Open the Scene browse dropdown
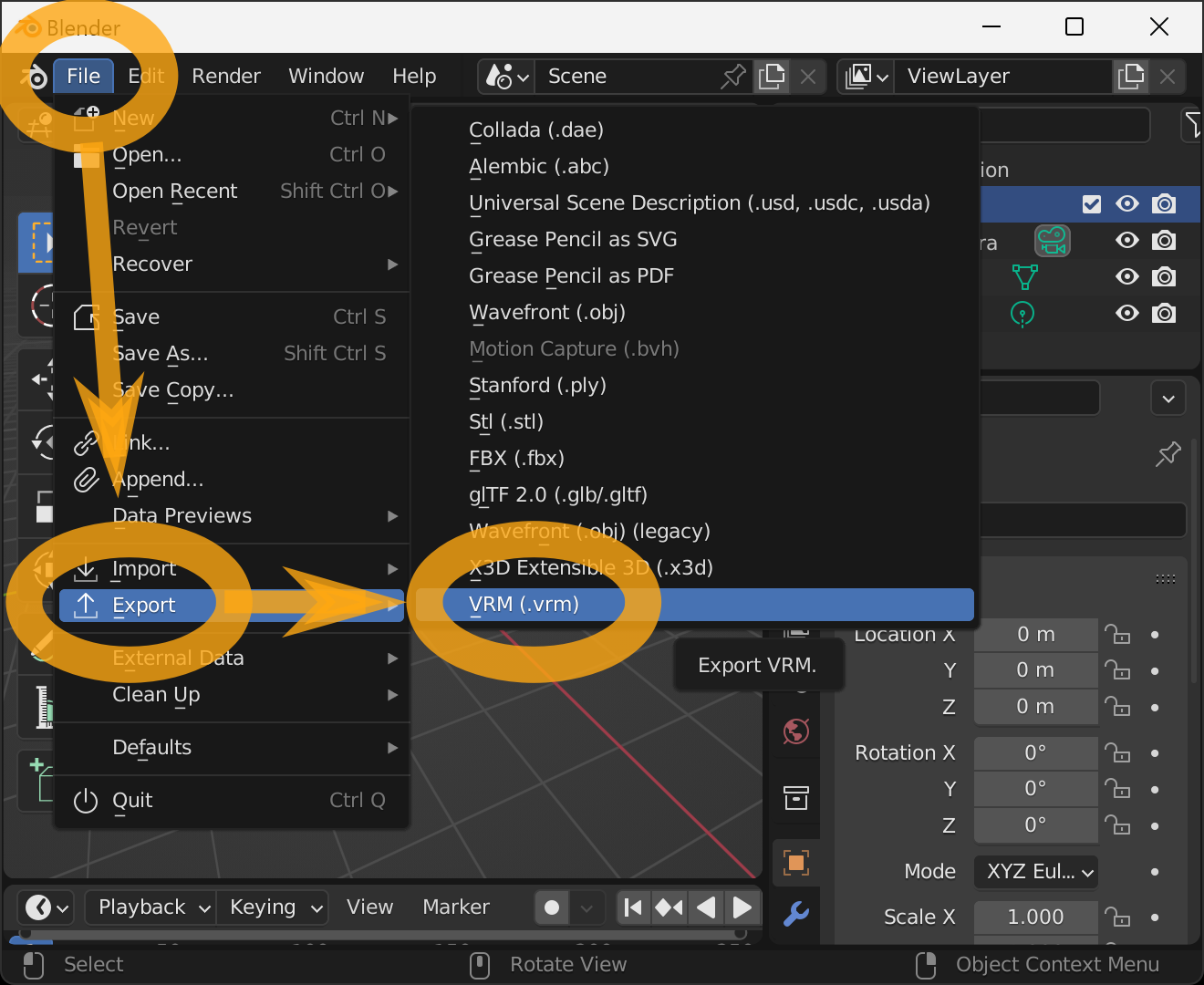This screenshot has height=985, width=1204. pyautogui.click(x=506, y=77)
